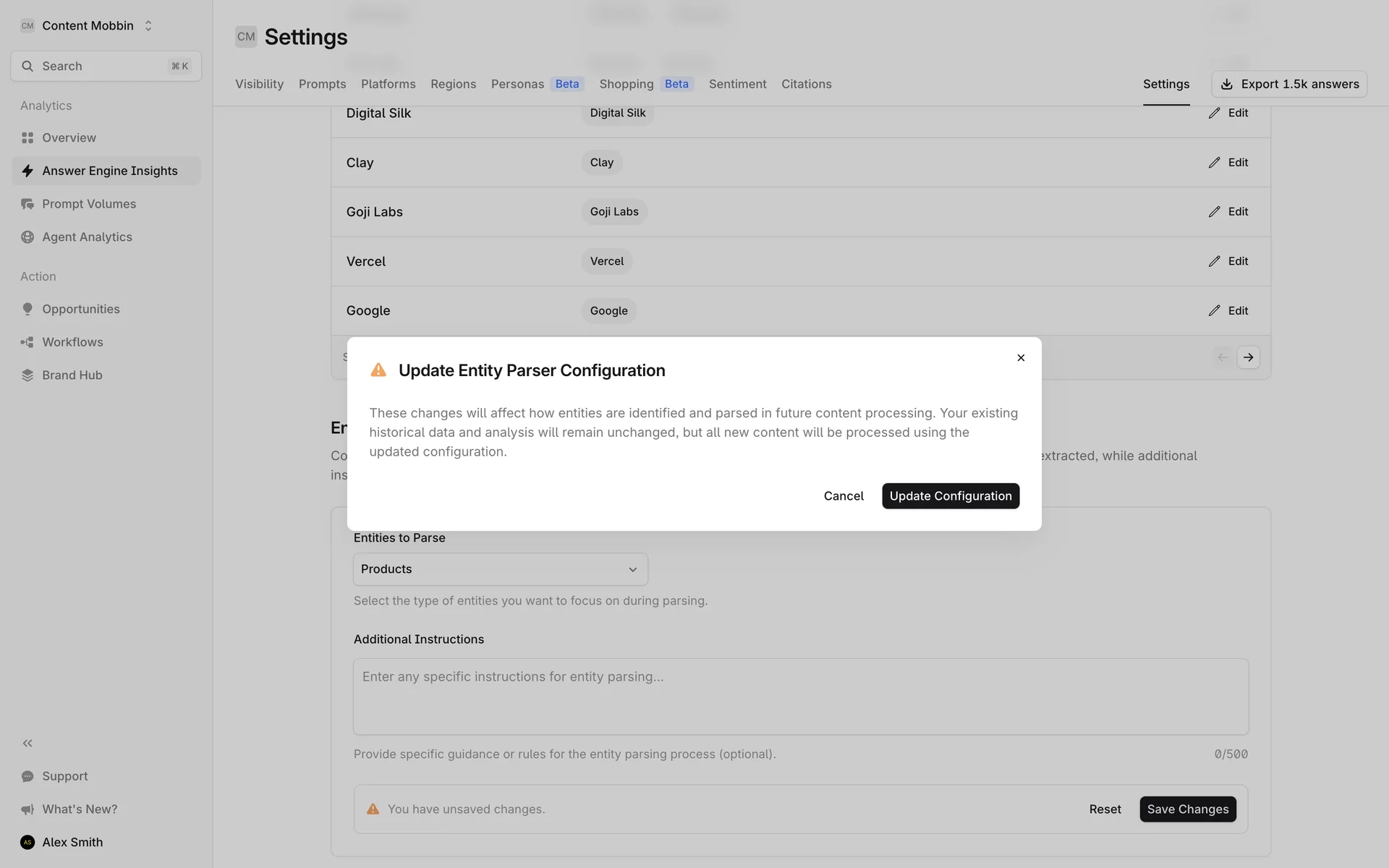
Task: Click the Additional Instructions text area
Action: click(x=800, y=696)
